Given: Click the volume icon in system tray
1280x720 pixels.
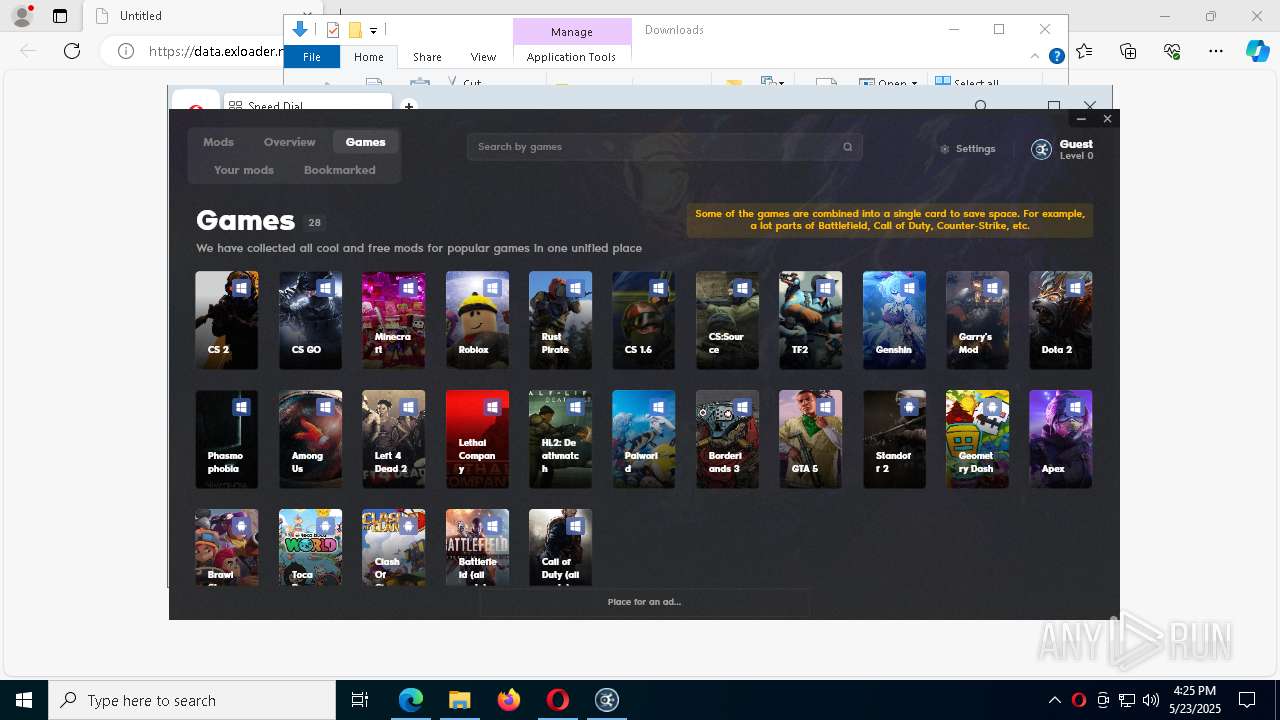Looking at the screenshot, I should point(1150,700).
